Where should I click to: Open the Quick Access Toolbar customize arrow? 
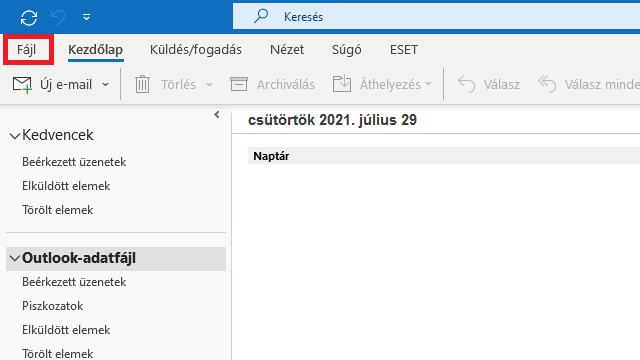click(86, 17)
